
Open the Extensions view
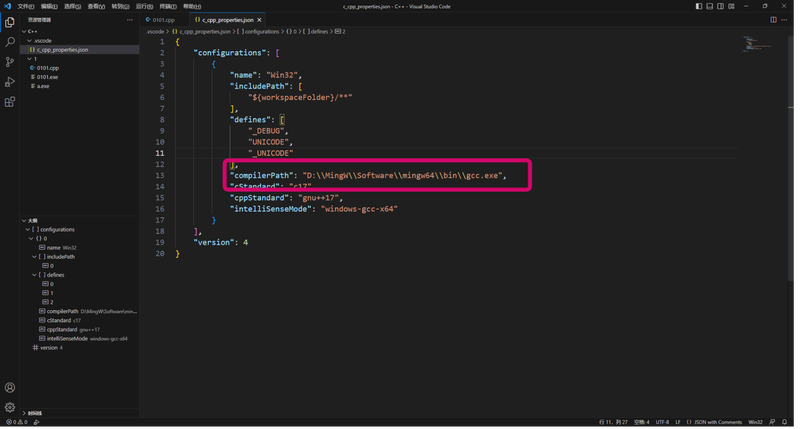(10, 102)
